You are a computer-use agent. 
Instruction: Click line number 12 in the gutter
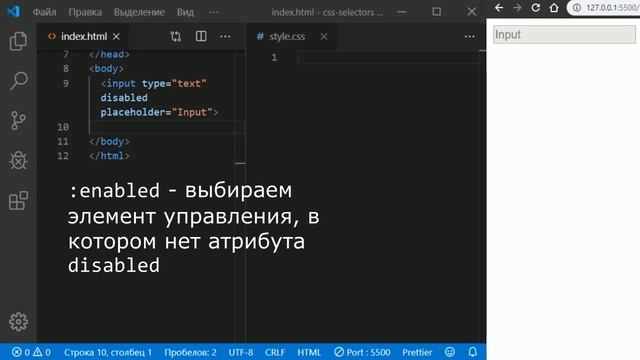pyautogui.click(x=63, y=156)
